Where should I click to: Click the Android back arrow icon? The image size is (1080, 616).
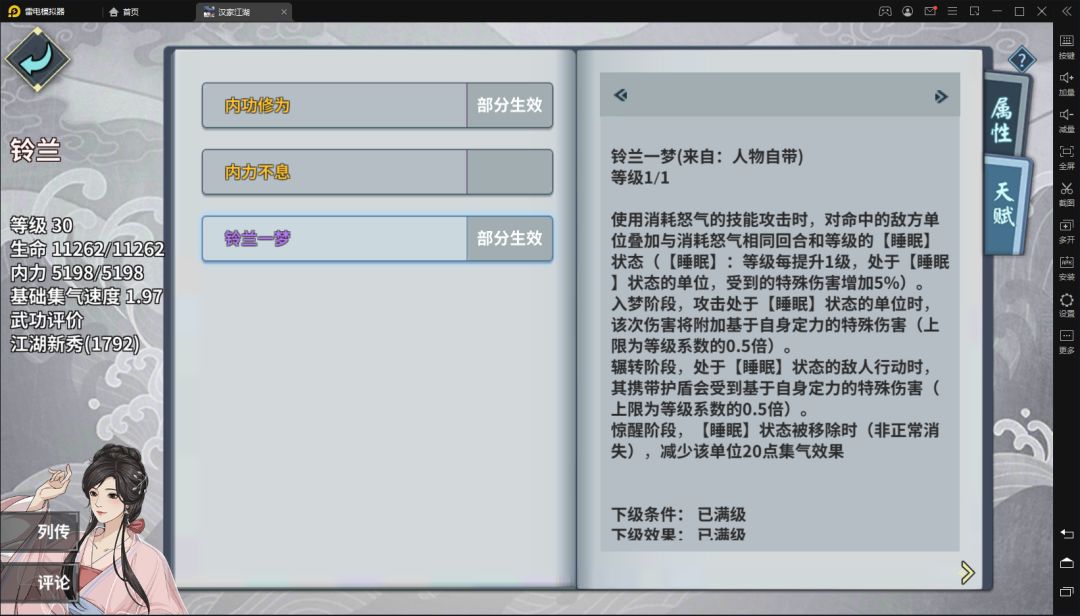click(1066, 534)
